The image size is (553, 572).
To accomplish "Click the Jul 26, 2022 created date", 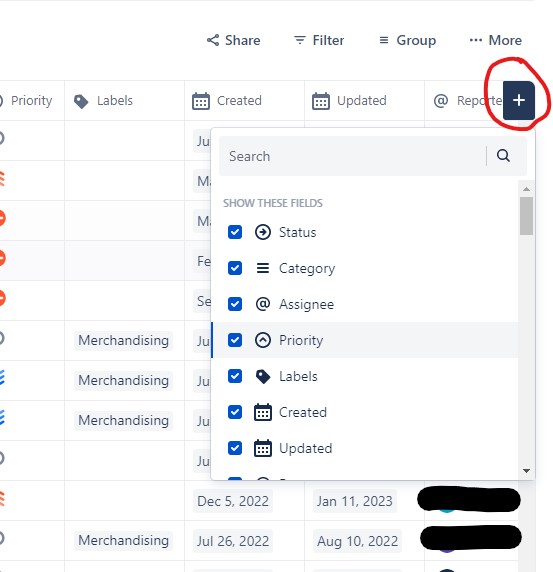I will click(233, 541).
